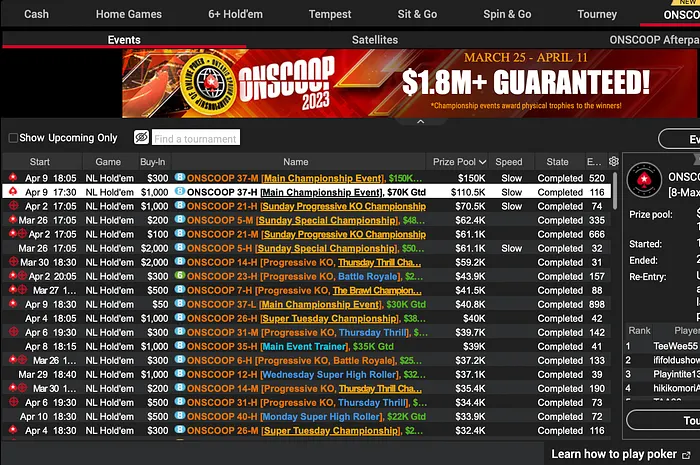Open table column settings gear

(x=614, y=161)
